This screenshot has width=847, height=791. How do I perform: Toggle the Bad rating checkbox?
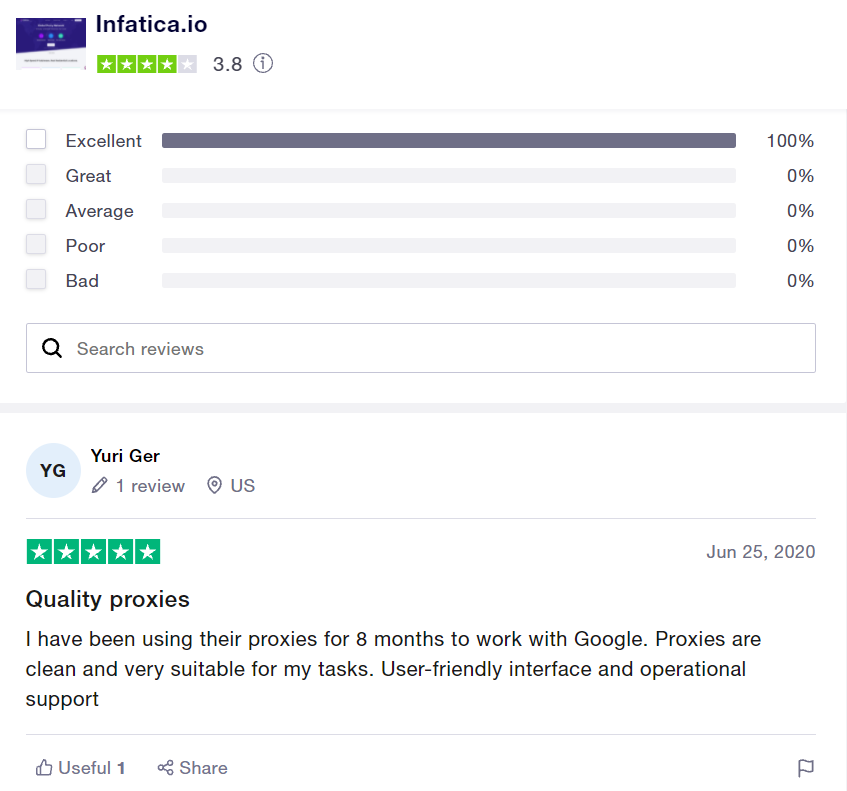point(36,280)
